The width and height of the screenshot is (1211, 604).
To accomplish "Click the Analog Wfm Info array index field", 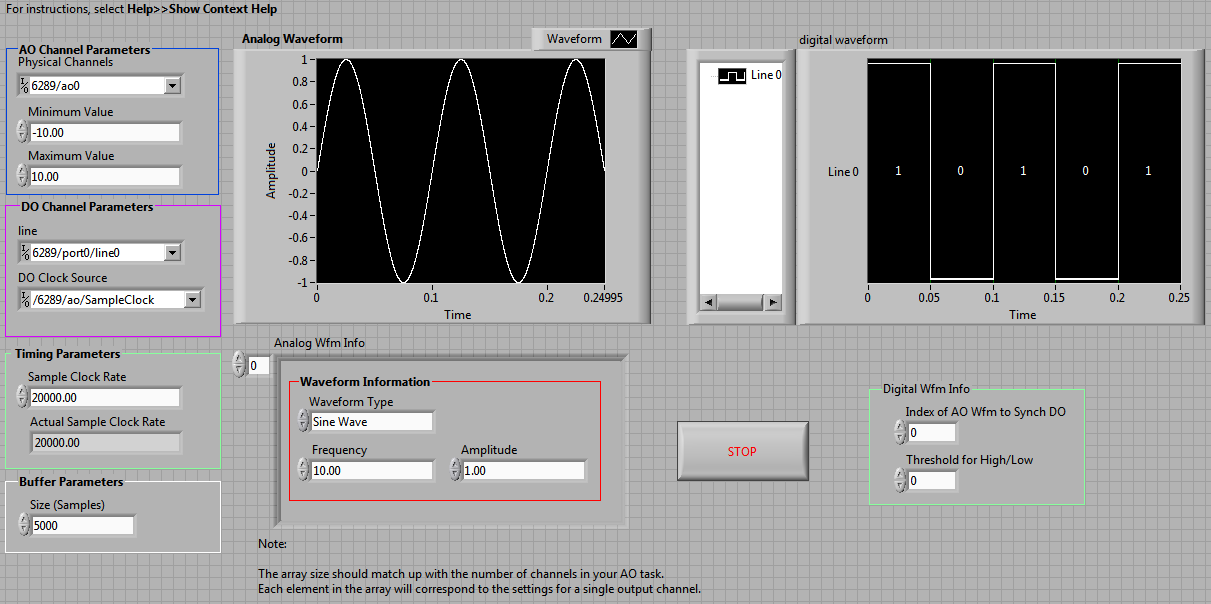I will pos(258,365).
